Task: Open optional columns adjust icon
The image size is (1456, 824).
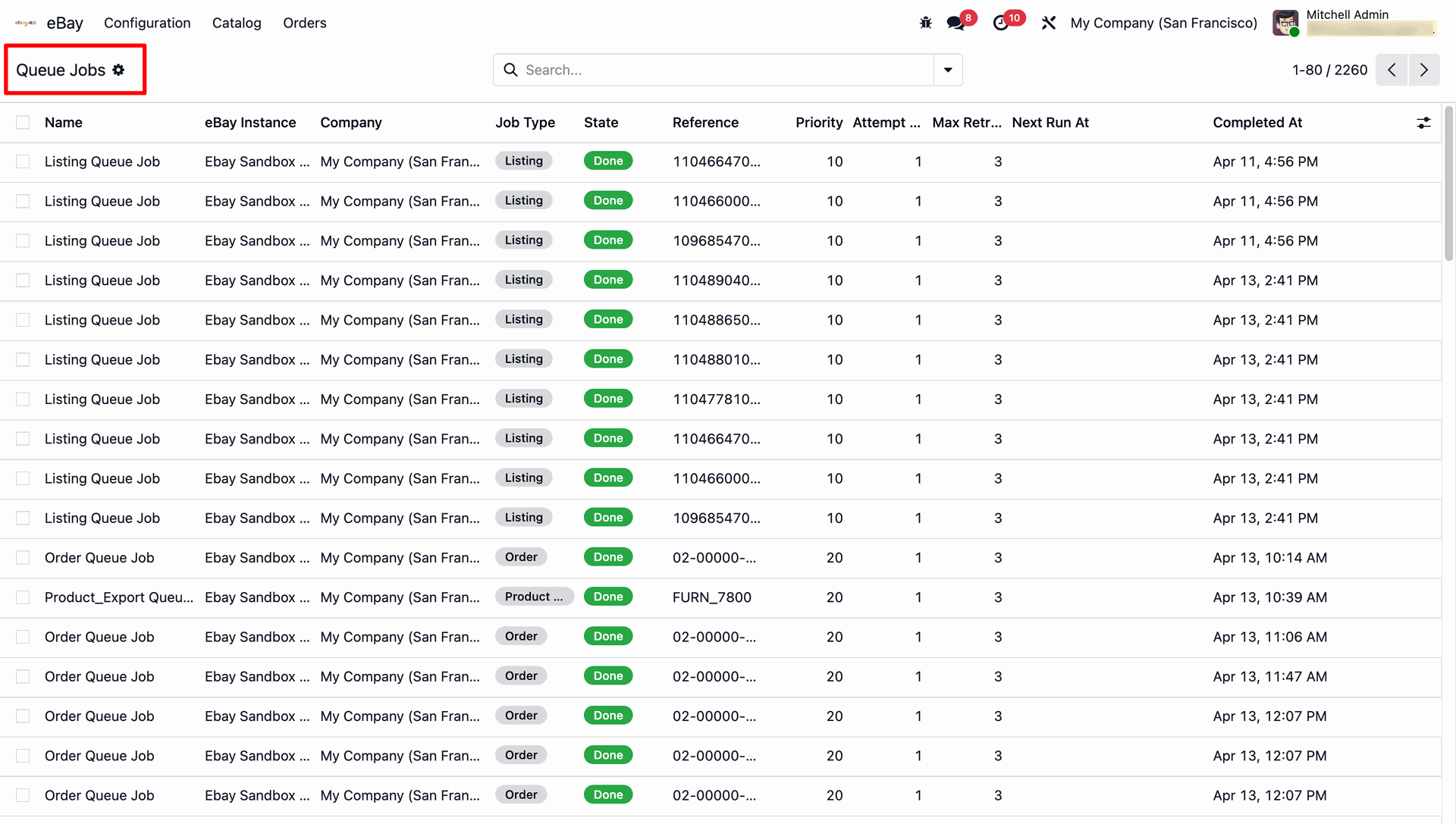Action: pos(1423,123)
